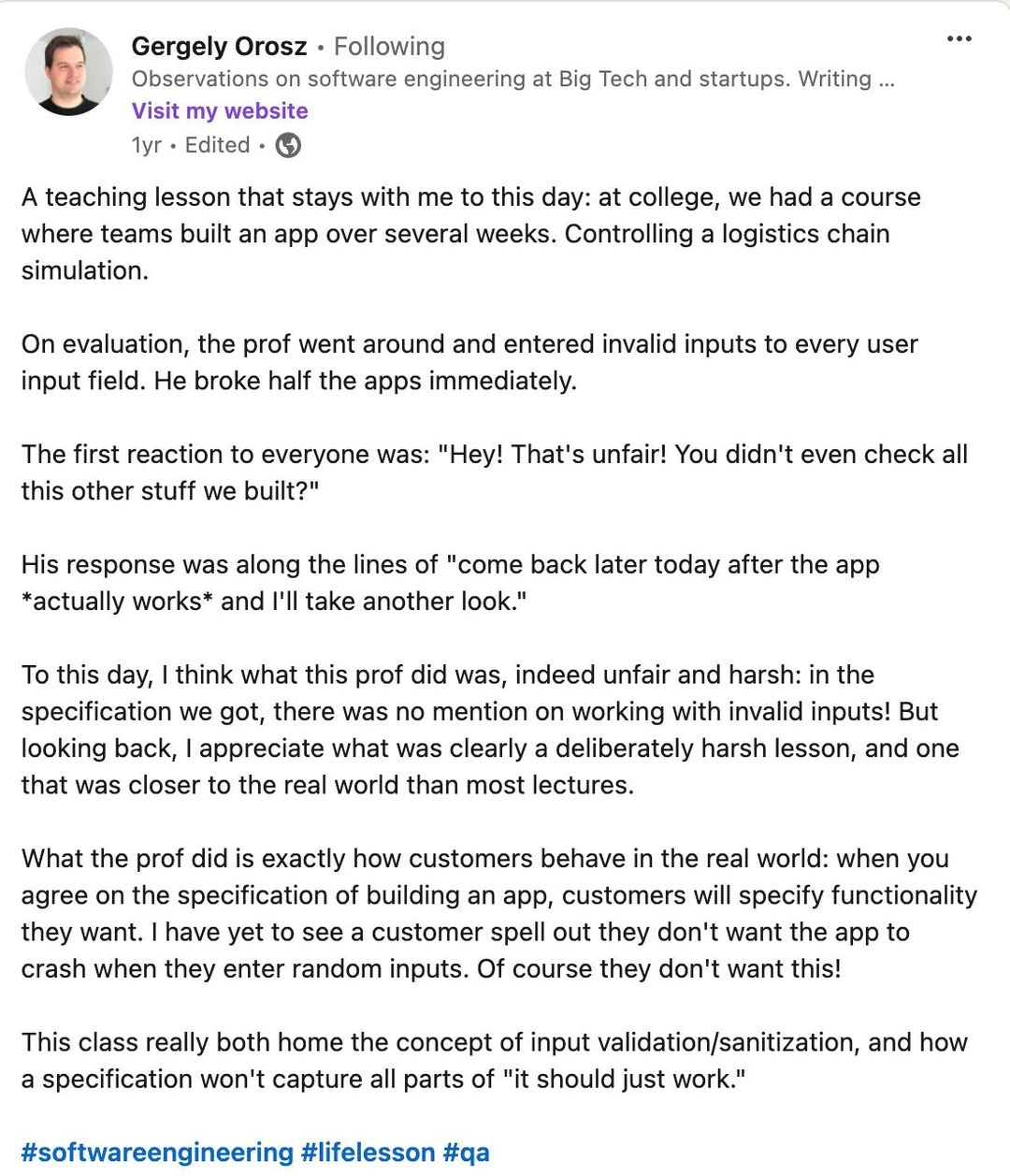Click the paragraph starting 'The first reaction'
The image size is (1010, 1176).
494,472
